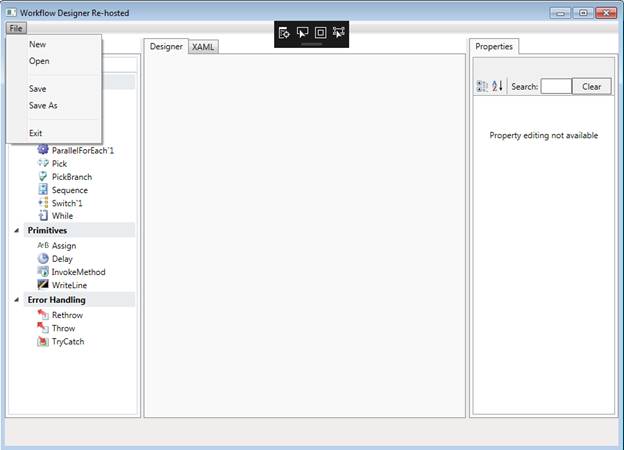Close the Workflow Designer window

coord(606,13)
